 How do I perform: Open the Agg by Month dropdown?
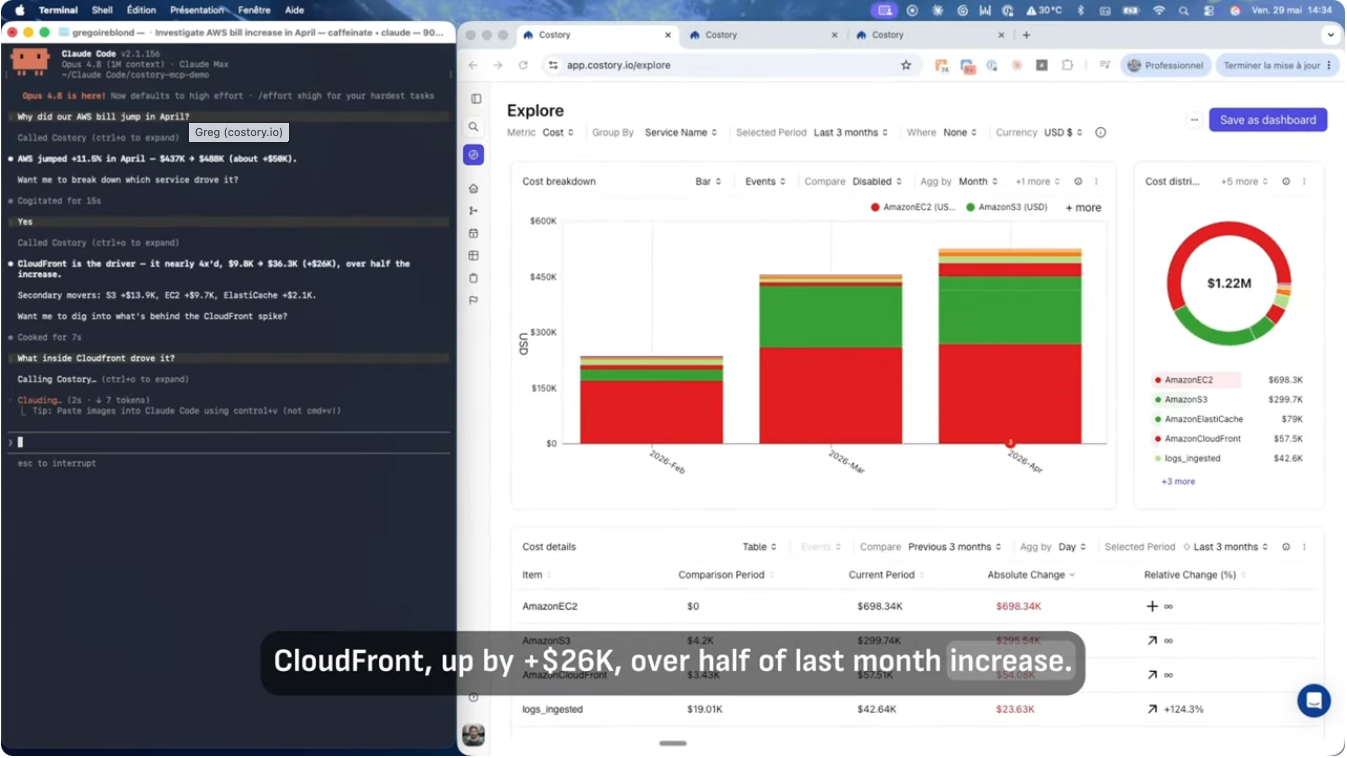(979, 182)
